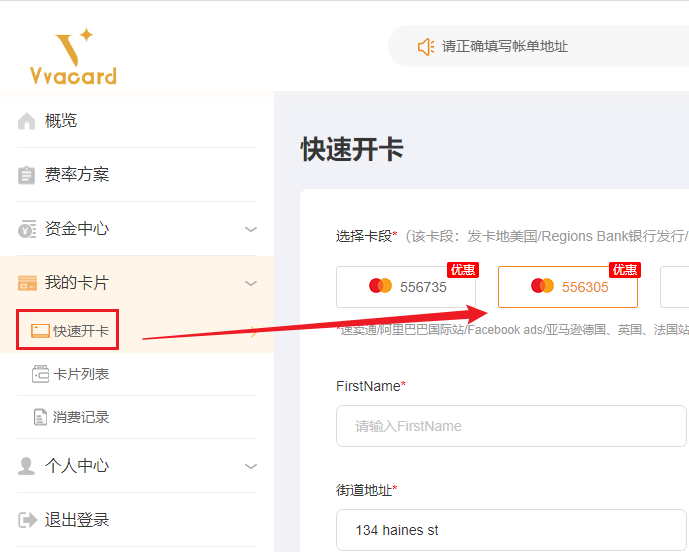Click the card icon beside 我的卡片
Screen dimensions: 689x552
27,283
